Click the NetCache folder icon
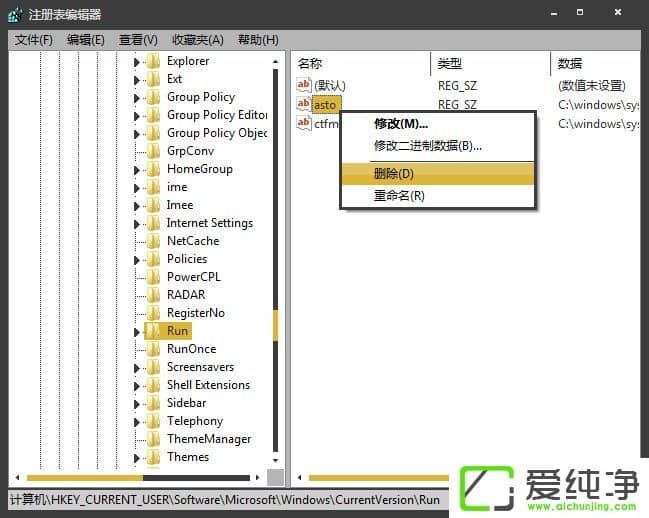Viewport: 649px width, 518px height. pos(154,241)
